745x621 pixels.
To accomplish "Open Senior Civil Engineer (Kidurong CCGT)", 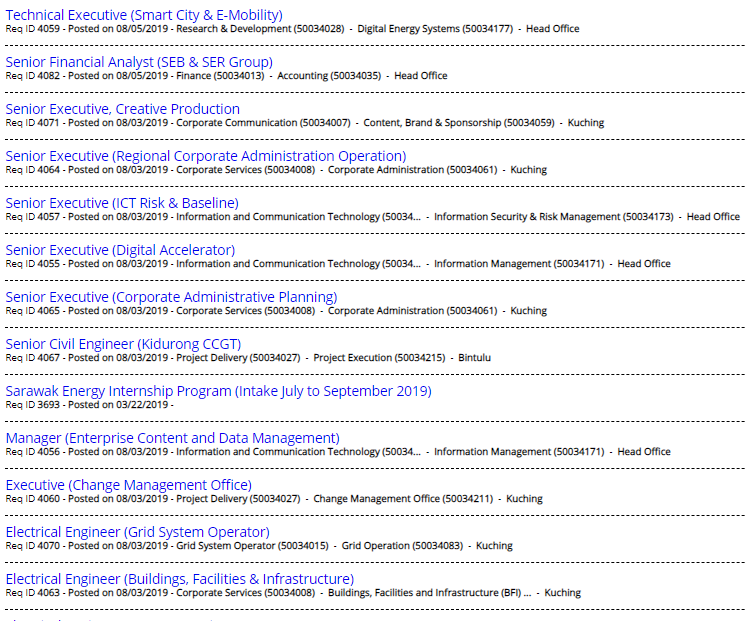I will 124,344.
